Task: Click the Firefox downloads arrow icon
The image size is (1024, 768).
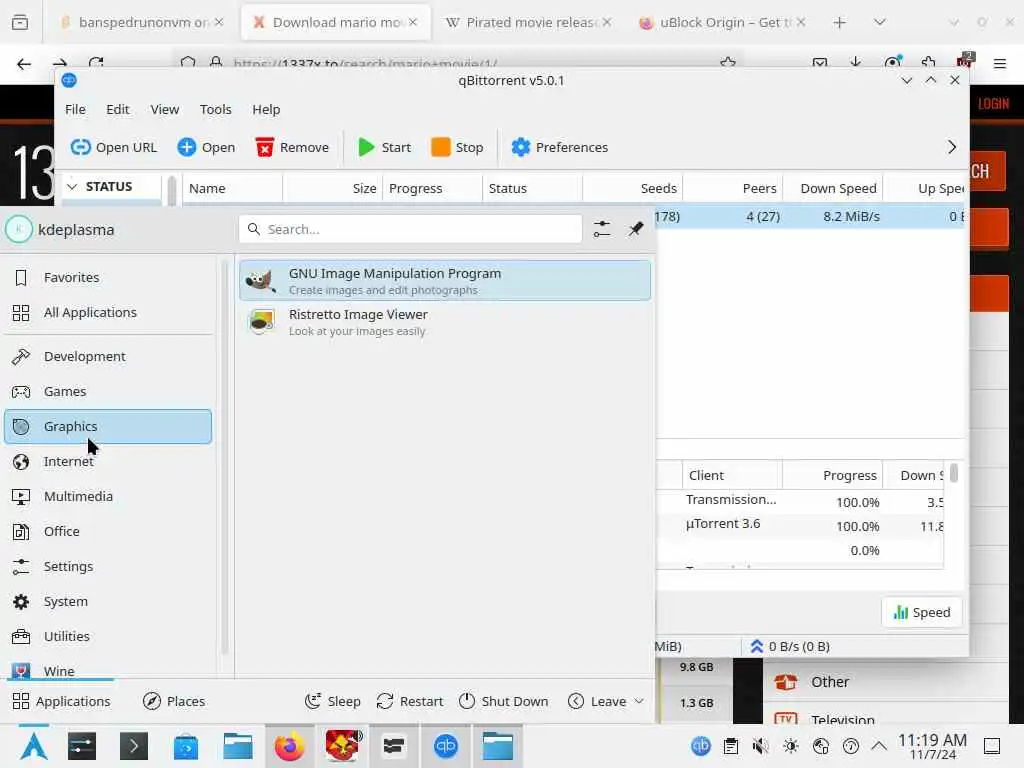Action: [x=856, y=63]
